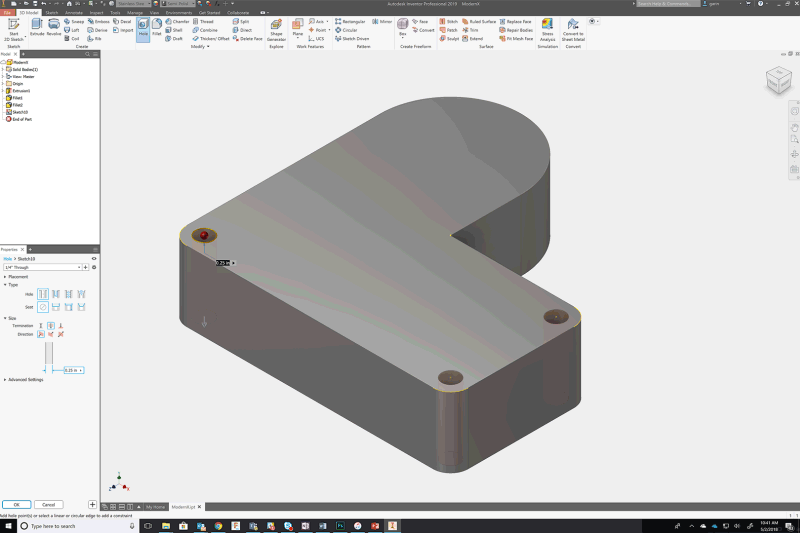Open the File menu

click(x=7, y=13)
